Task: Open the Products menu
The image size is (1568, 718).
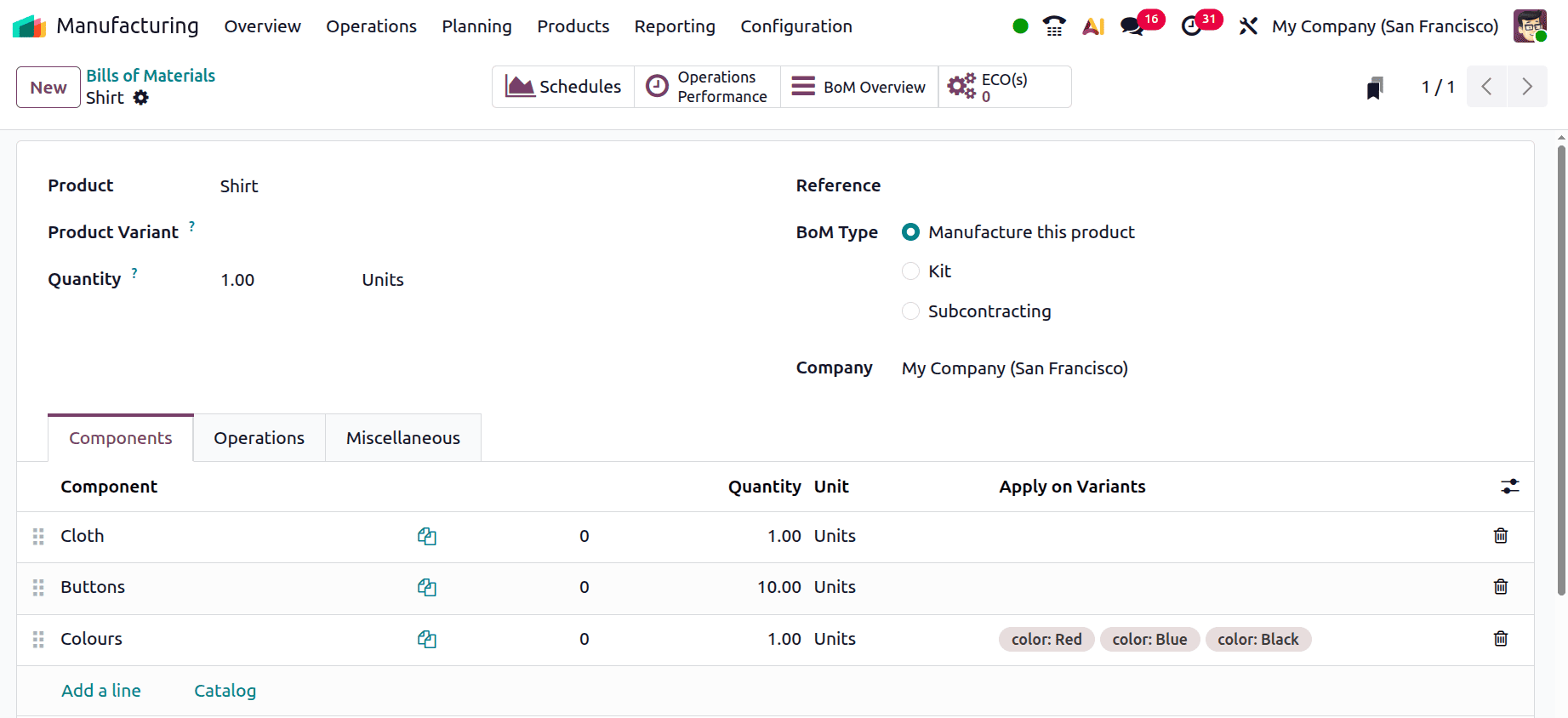Action: 573,26
